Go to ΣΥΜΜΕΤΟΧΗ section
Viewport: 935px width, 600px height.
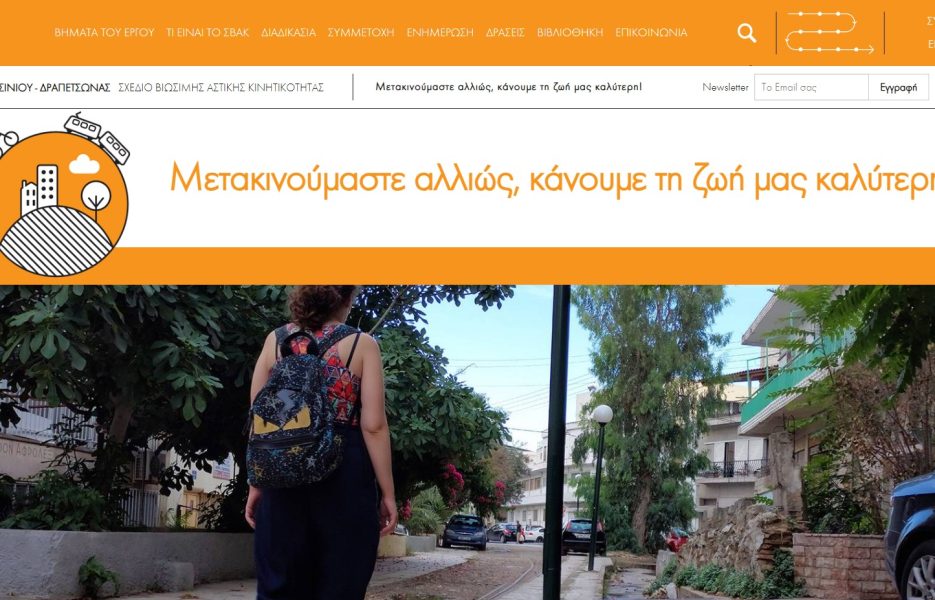coord(361,33)
